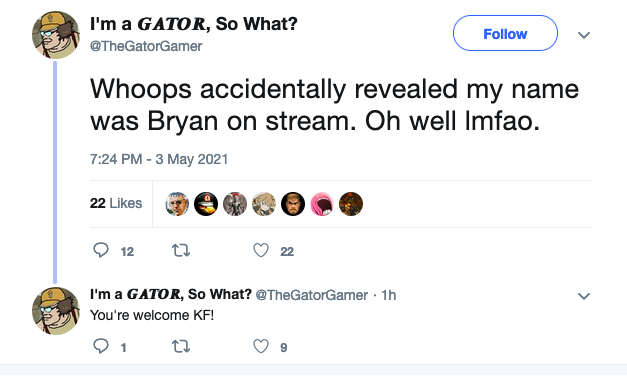View the pink open-mouth liker avatar
Image resolution: width=627 pixels, height=377 pixels.
pyautogui.click(x=322, y=204)
